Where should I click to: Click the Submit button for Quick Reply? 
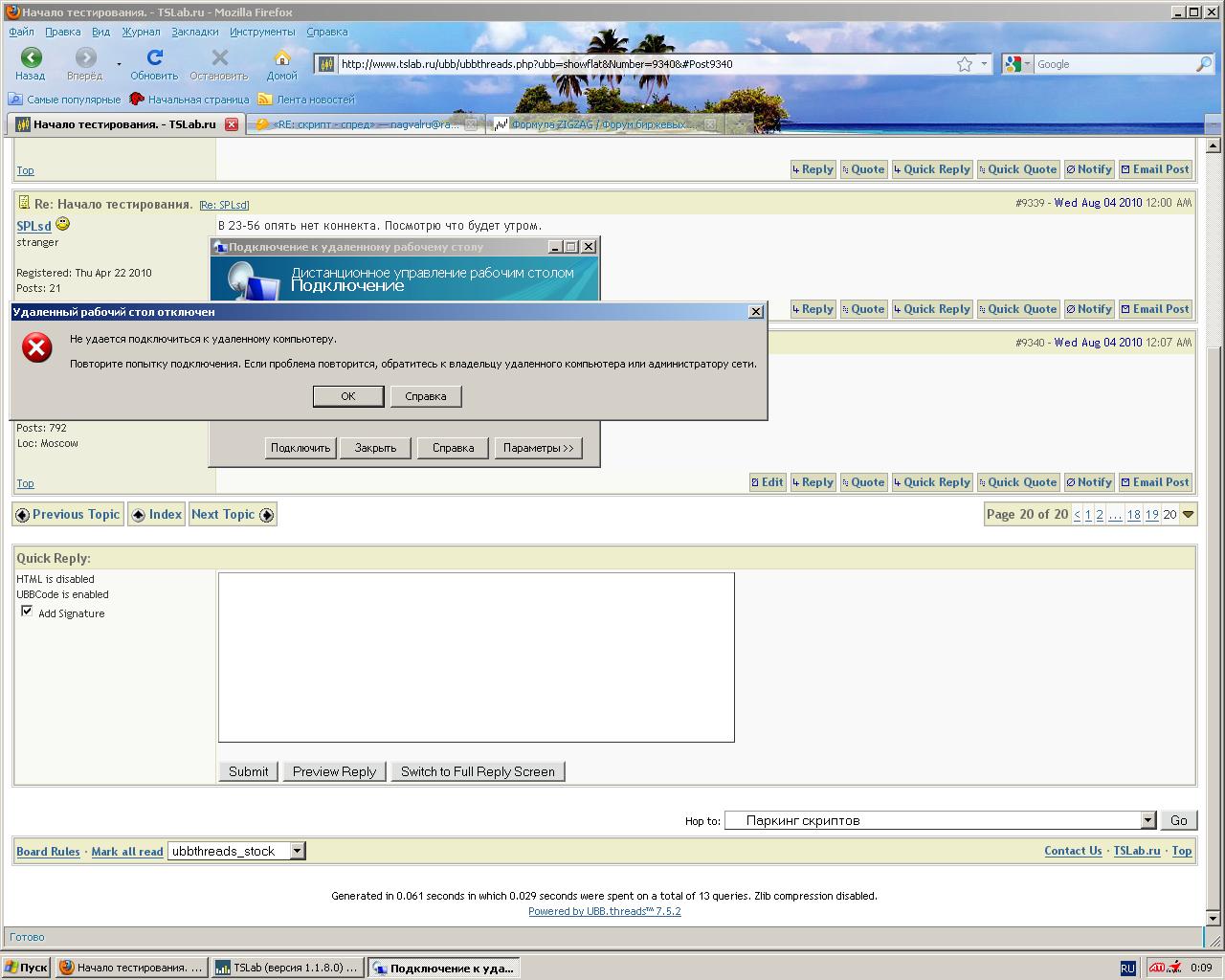click(249, 771)
